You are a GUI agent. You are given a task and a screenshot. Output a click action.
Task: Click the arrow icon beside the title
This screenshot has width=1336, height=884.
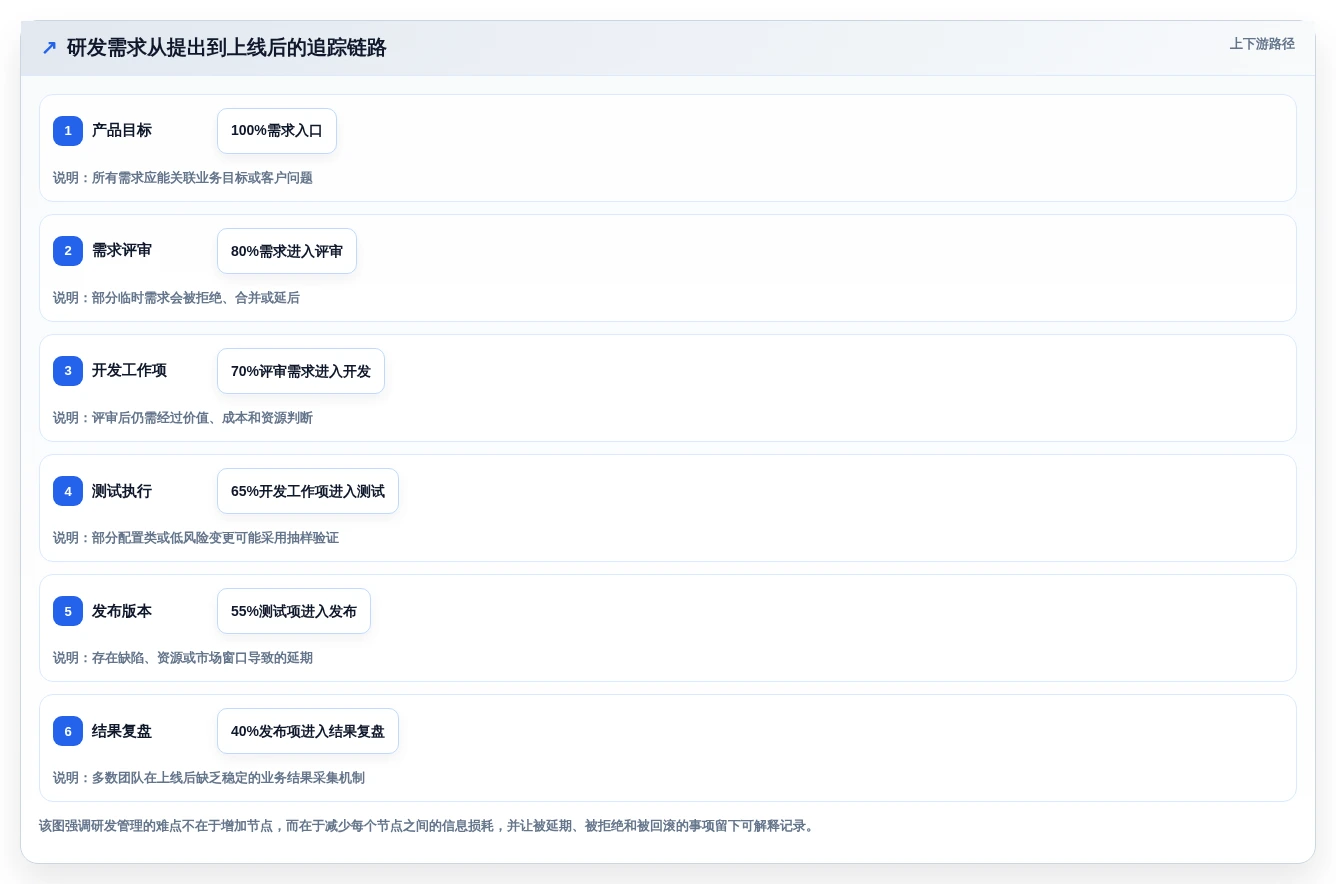coord(49,48)
